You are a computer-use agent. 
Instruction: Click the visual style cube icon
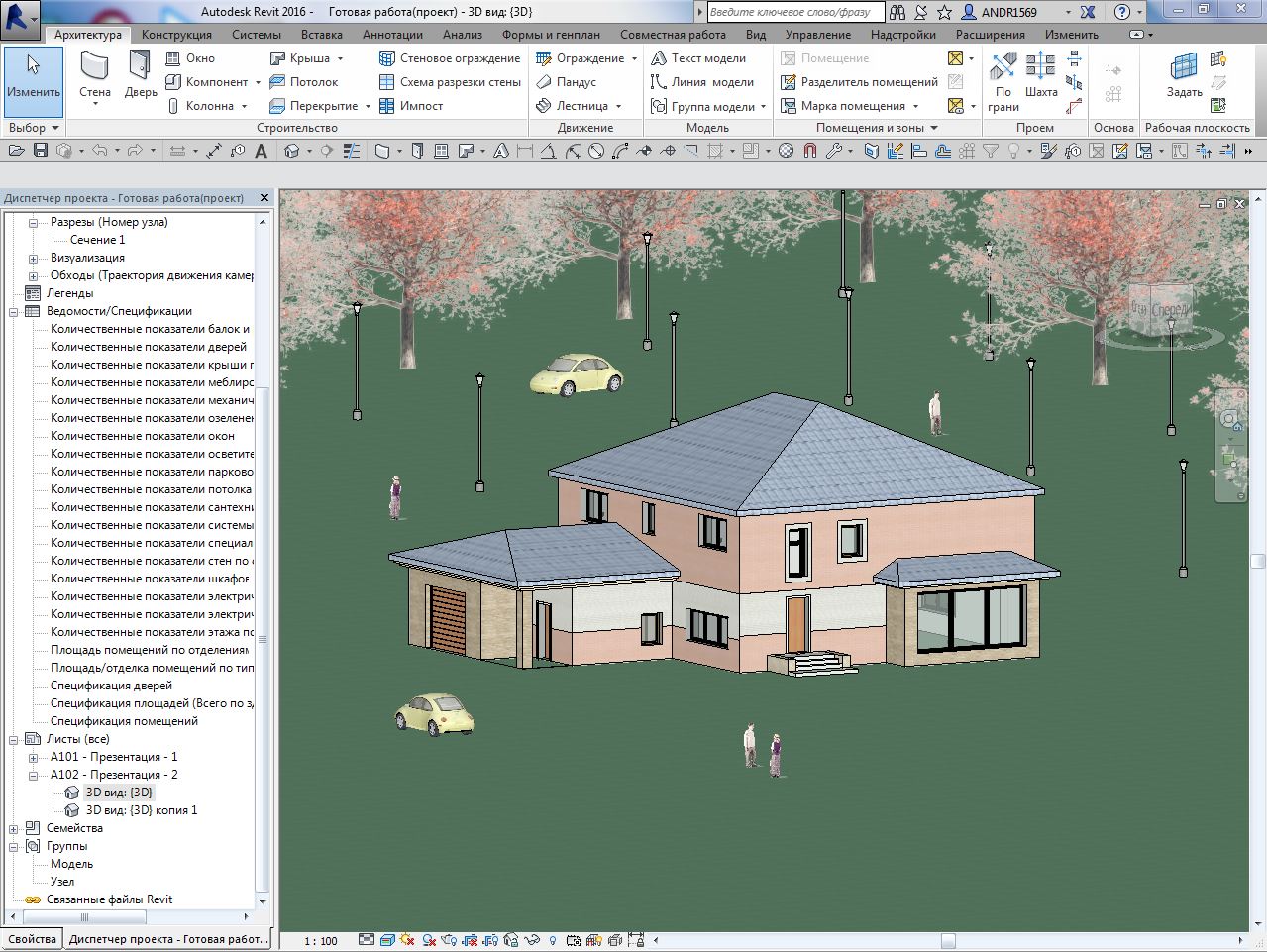pos(387,940)
